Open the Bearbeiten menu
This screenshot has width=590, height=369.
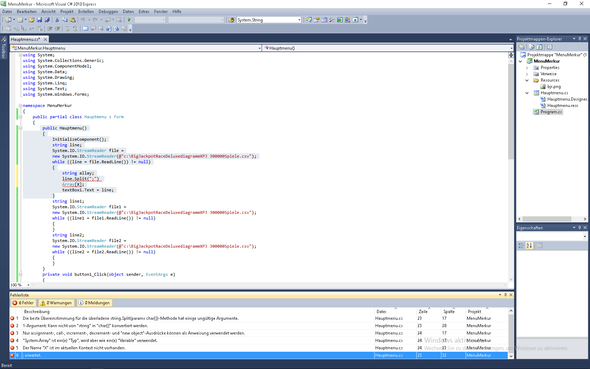point(26,12)
